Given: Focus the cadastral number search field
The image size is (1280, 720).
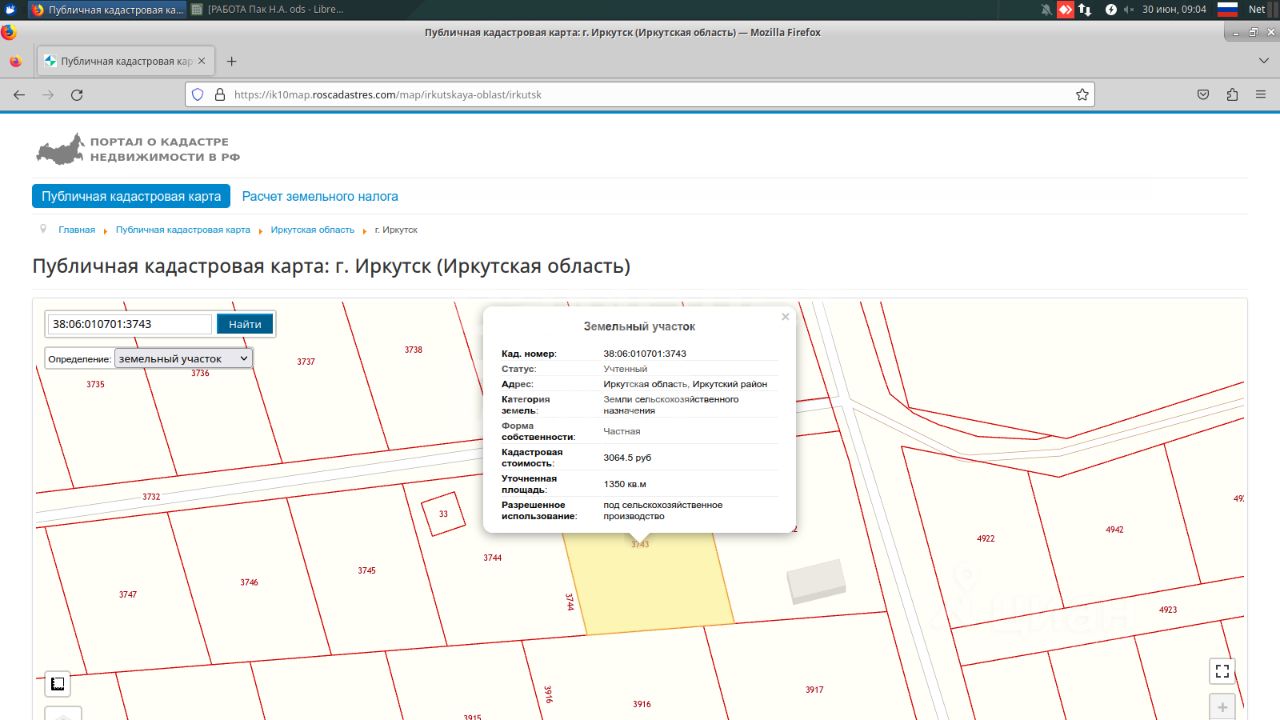Looking at the screenshot, I should coord(129,324).
